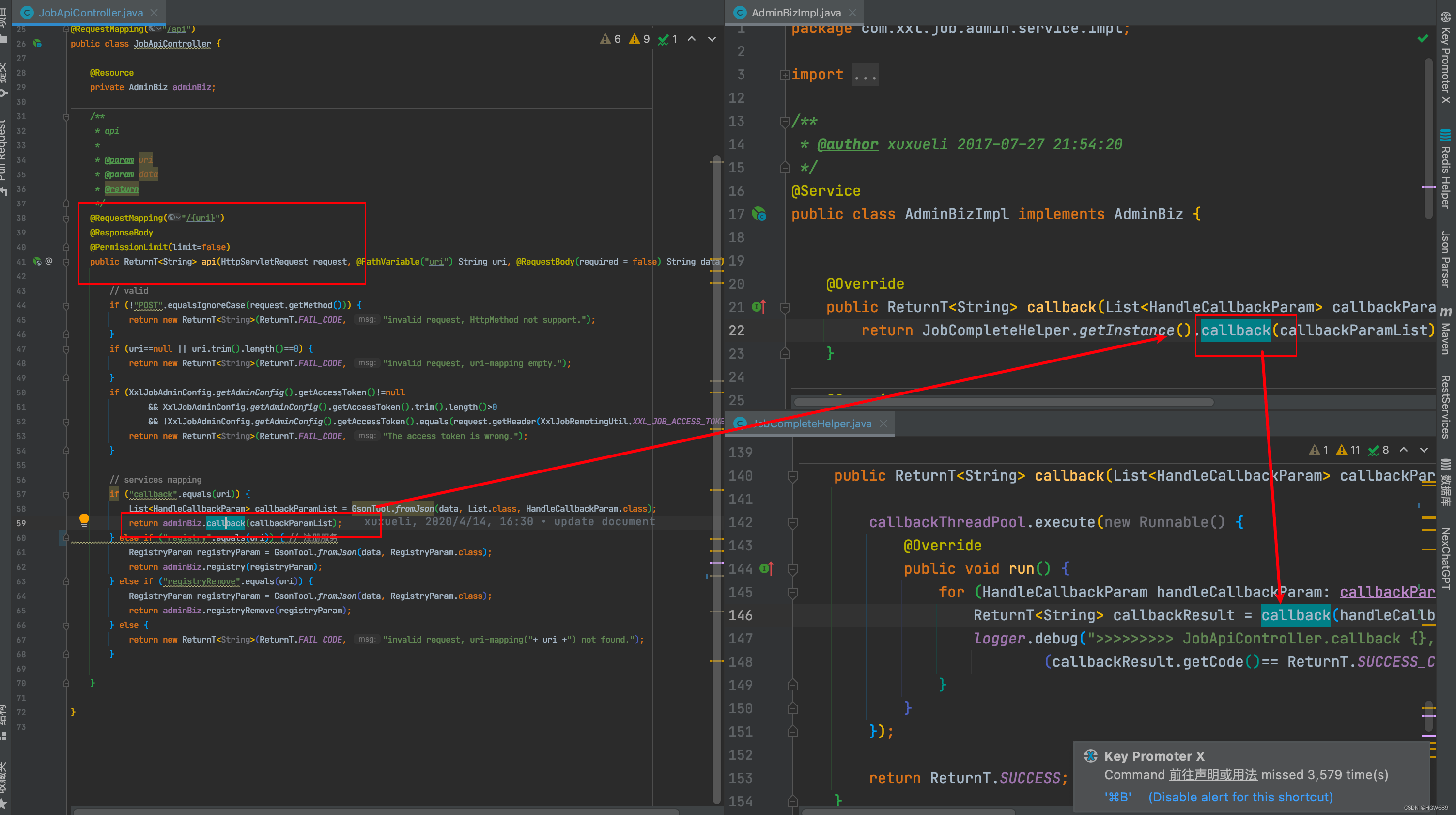Viewport: 1456px width, 815px height.
Task: Click the highlighted callback call on line 22
Action: (1236, 330)
